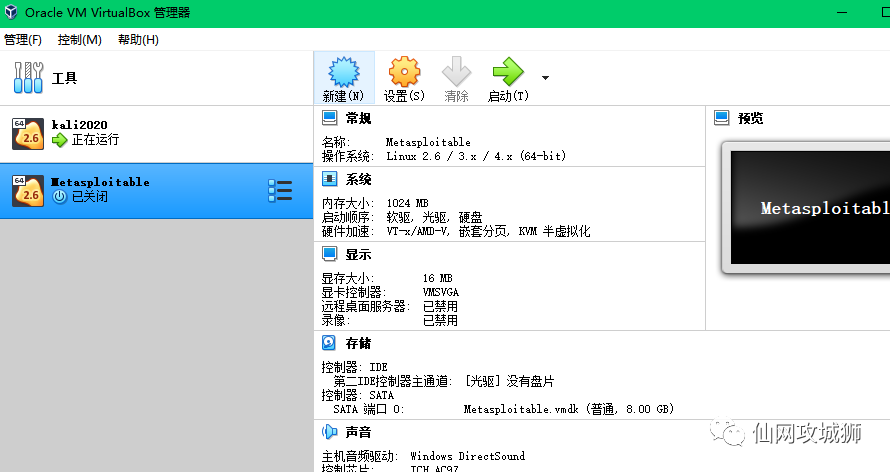Click boot order '软驱, 光驱, 硬盘'

(x=434, y=217)
